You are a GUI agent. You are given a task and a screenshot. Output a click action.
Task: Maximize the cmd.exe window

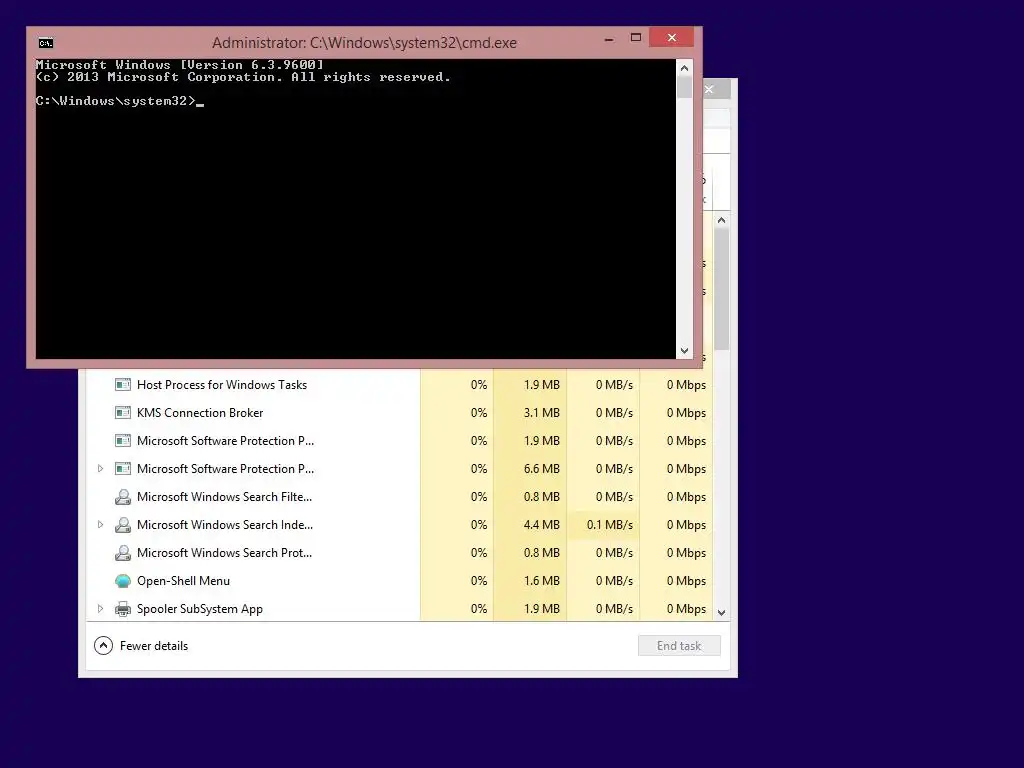635,38
